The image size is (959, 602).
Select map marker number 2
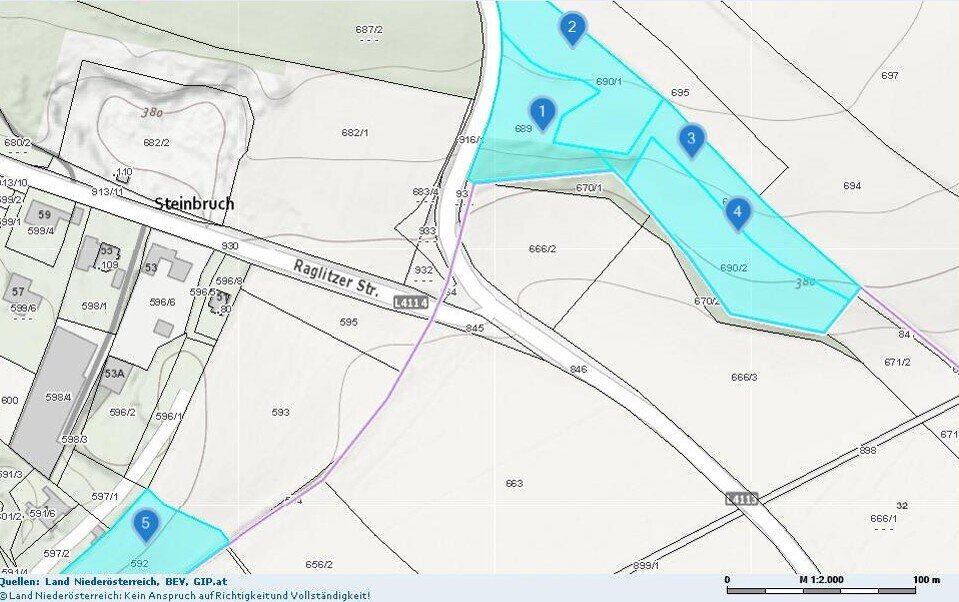[x=572, y=27]
